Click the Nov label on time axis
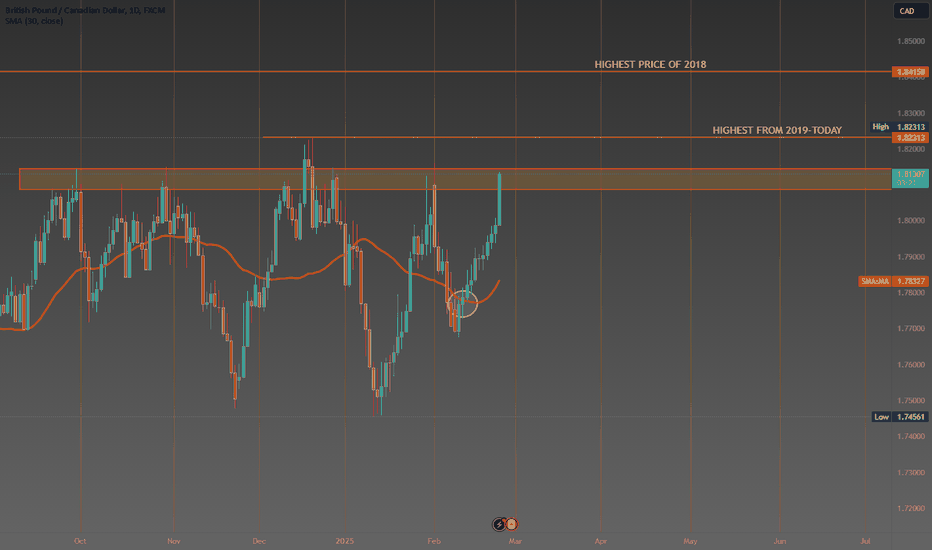The image size is (932, 550). tap(174, 541)
